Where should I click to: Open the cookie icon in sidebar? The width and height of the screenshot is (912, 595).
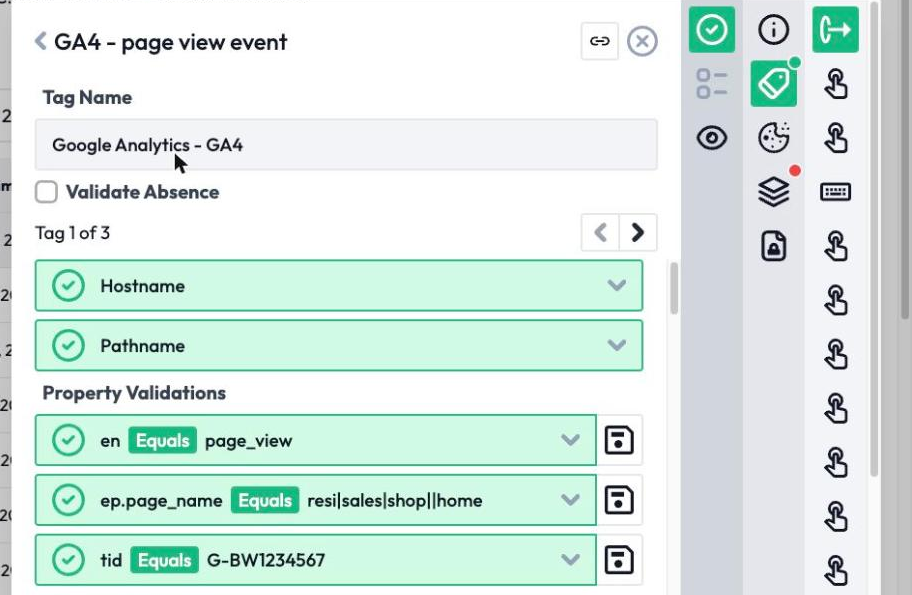[774, 138]
